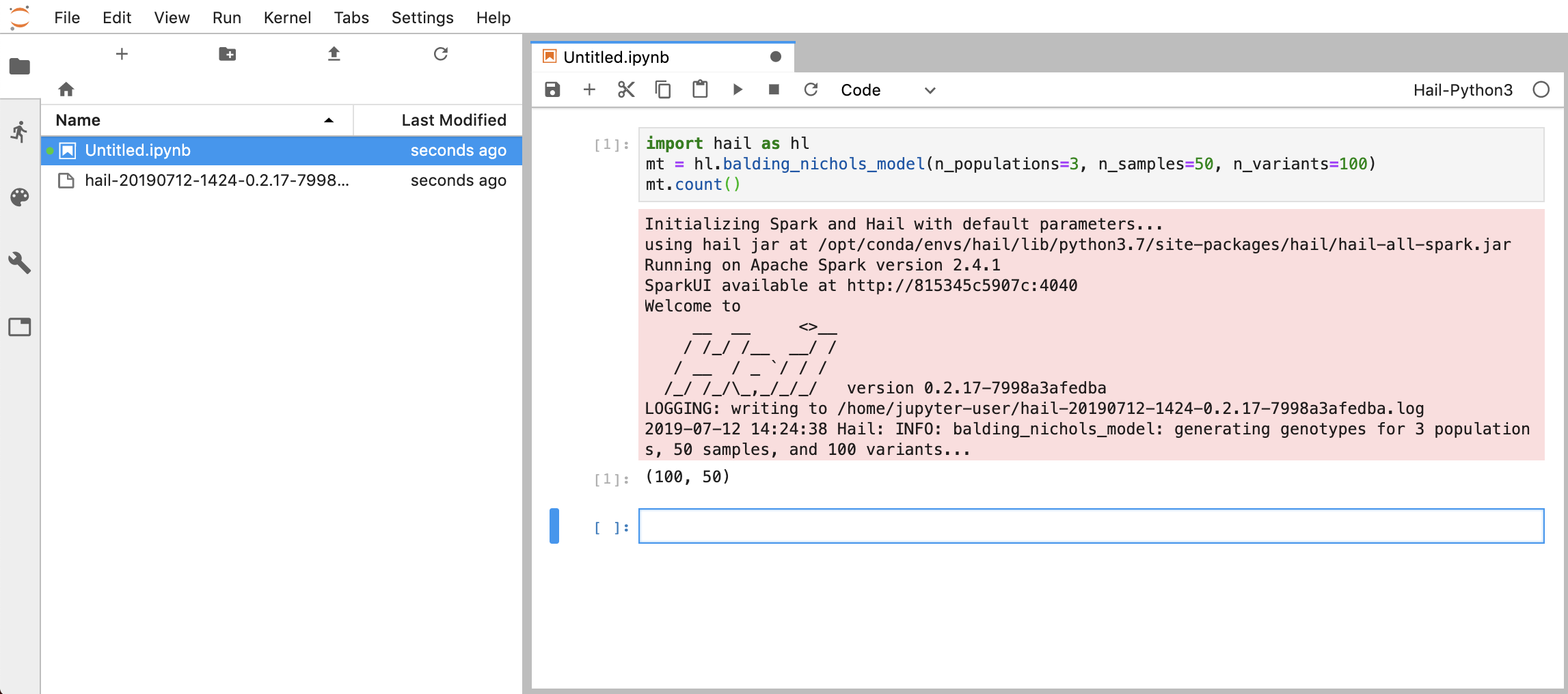The image size is (1568, 694).
Task: Paste cells from clipboard
Action: 699,89
